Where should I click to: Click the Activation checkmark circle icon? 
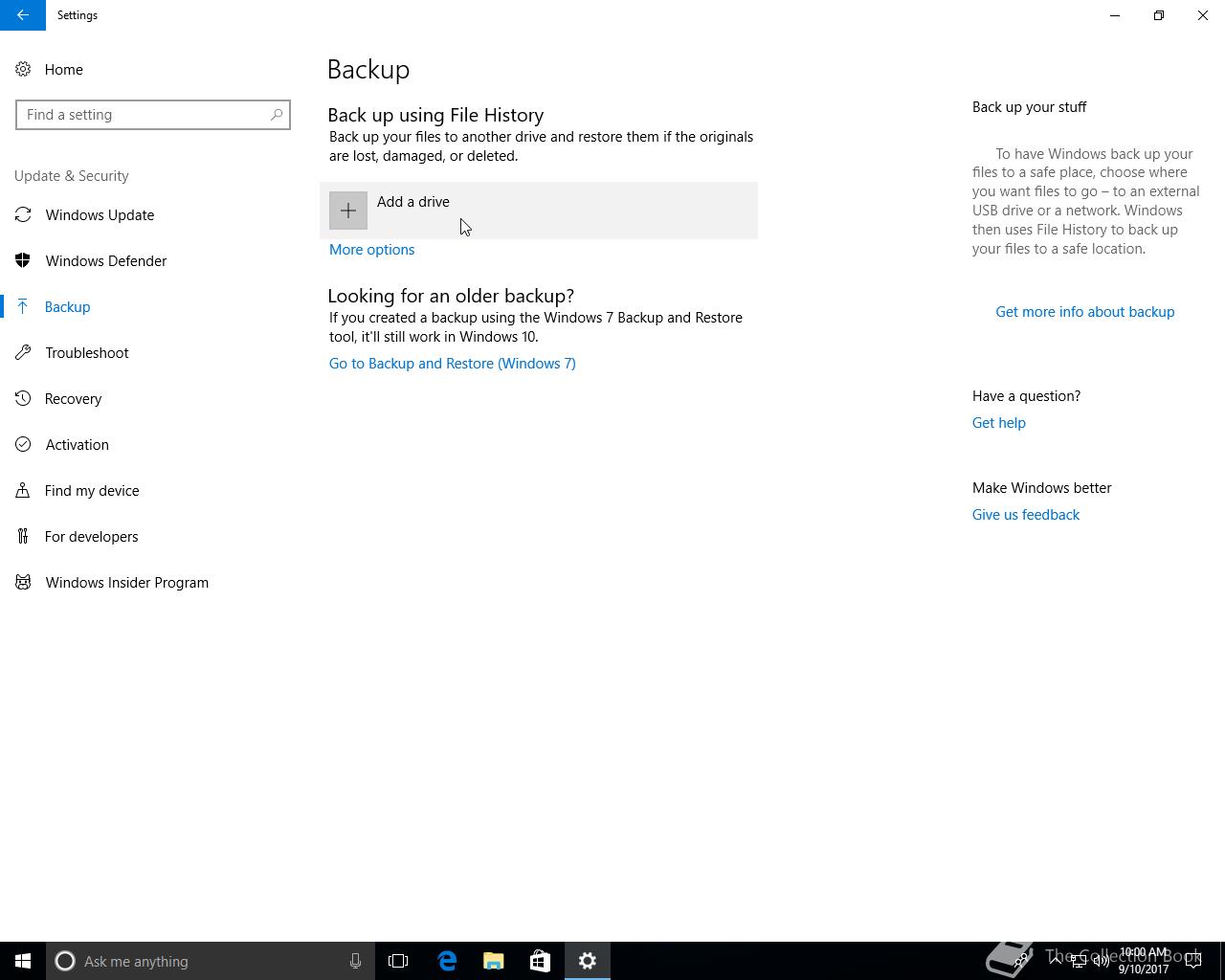[x=23, y=445]
